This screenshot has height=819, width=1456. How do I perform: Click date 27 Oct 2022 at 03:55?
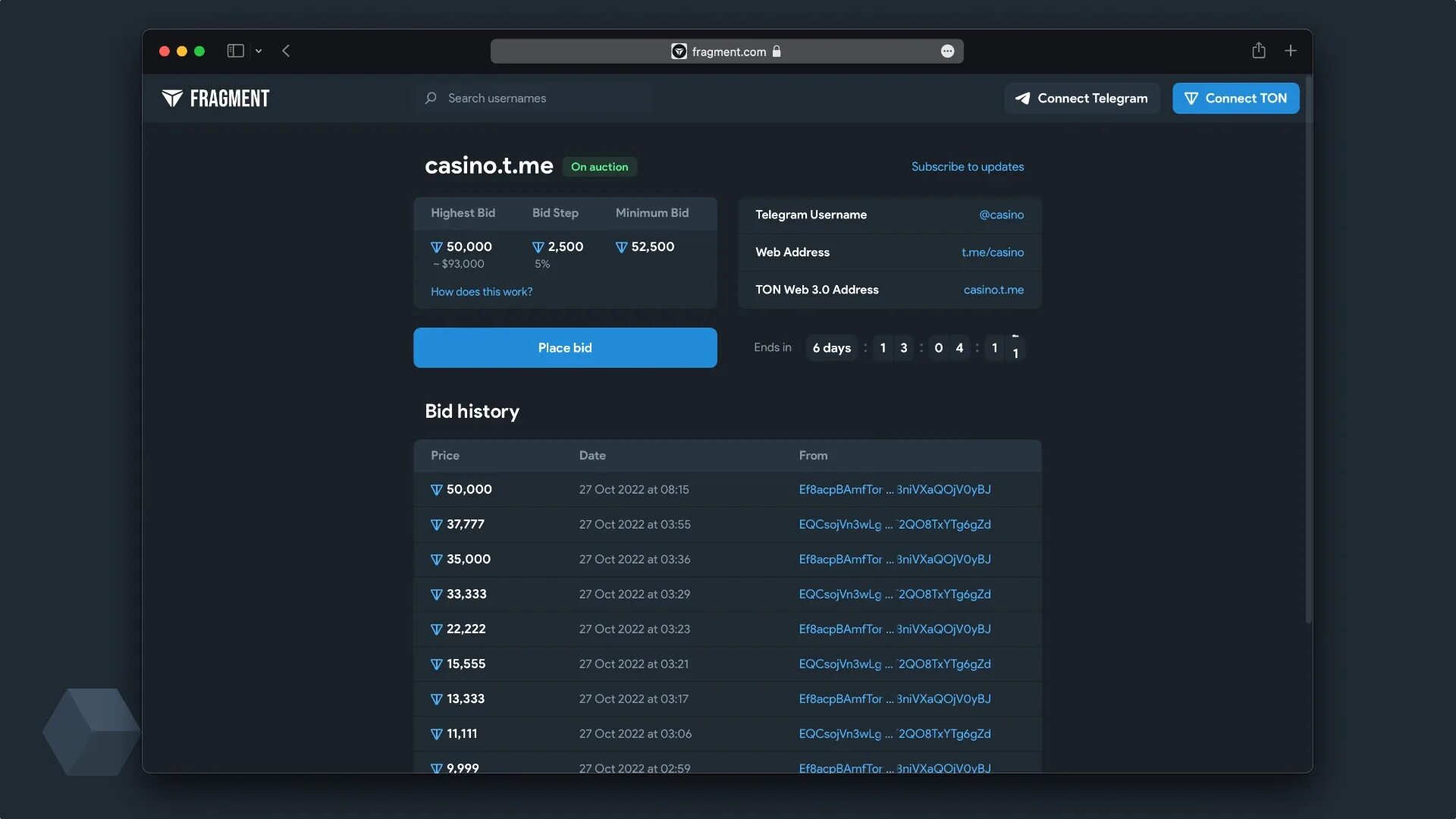[635, 525]
